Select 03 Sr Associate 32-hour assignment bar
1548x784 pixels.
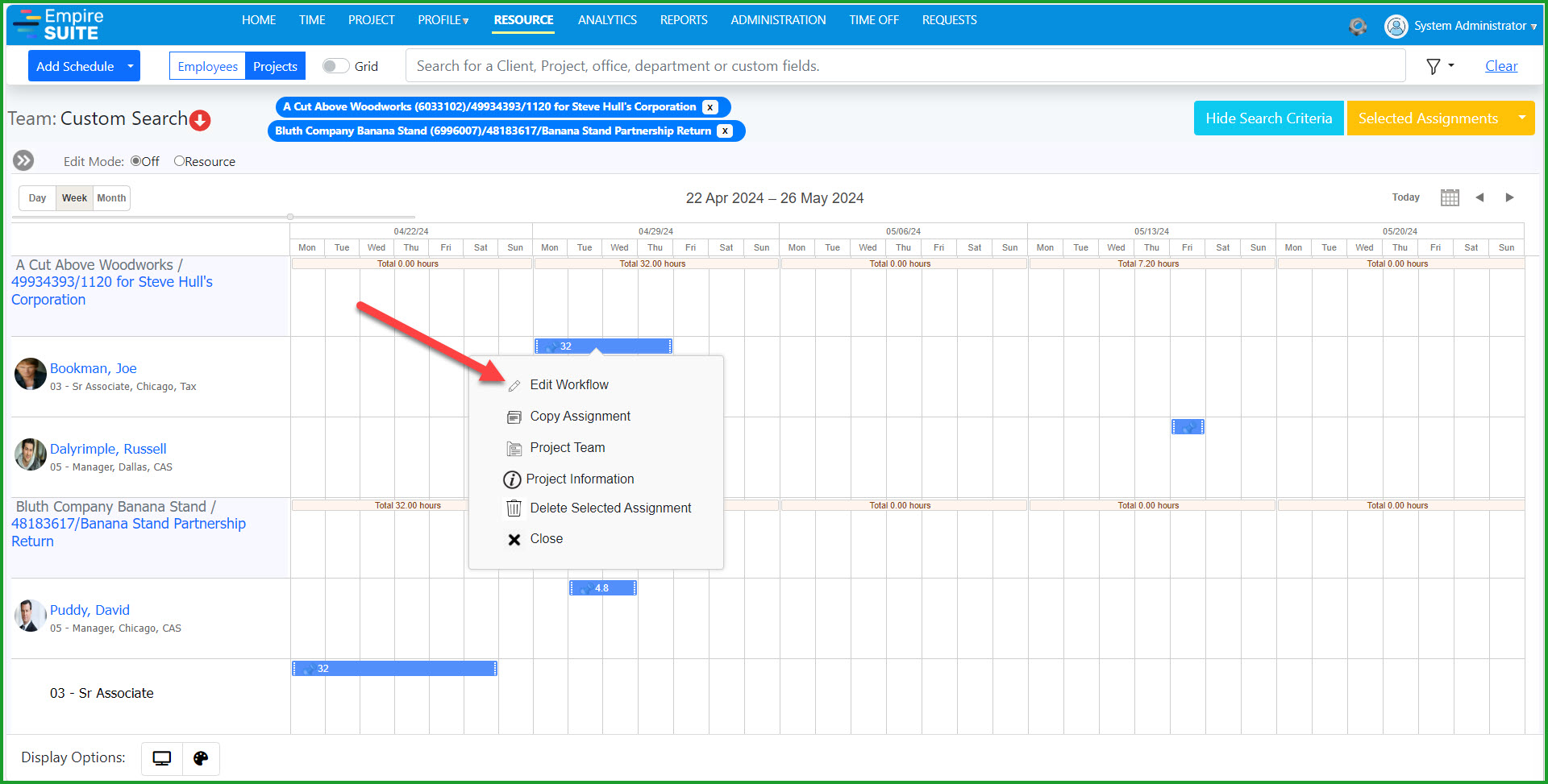394,669
